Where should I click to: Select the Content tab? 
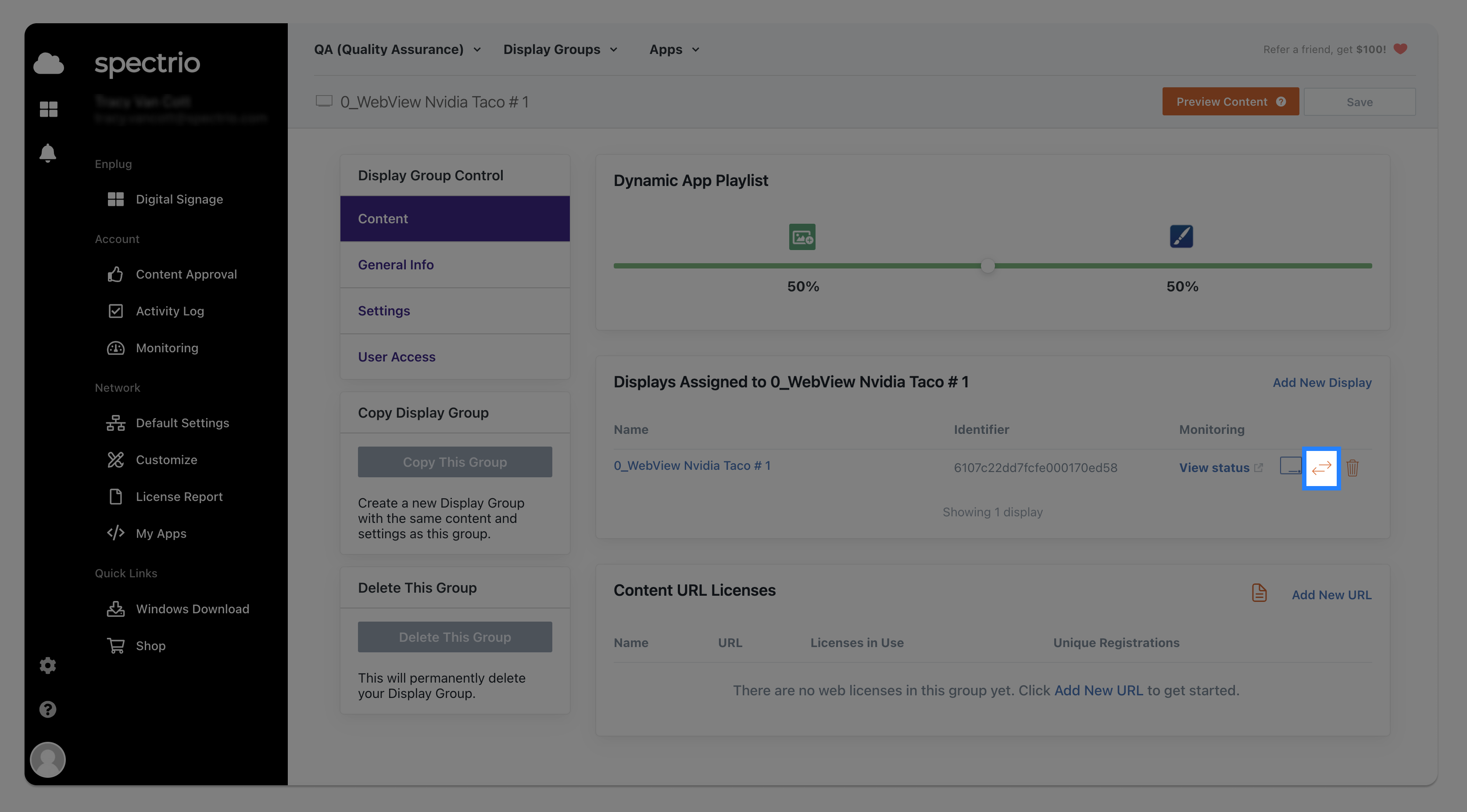454,218
